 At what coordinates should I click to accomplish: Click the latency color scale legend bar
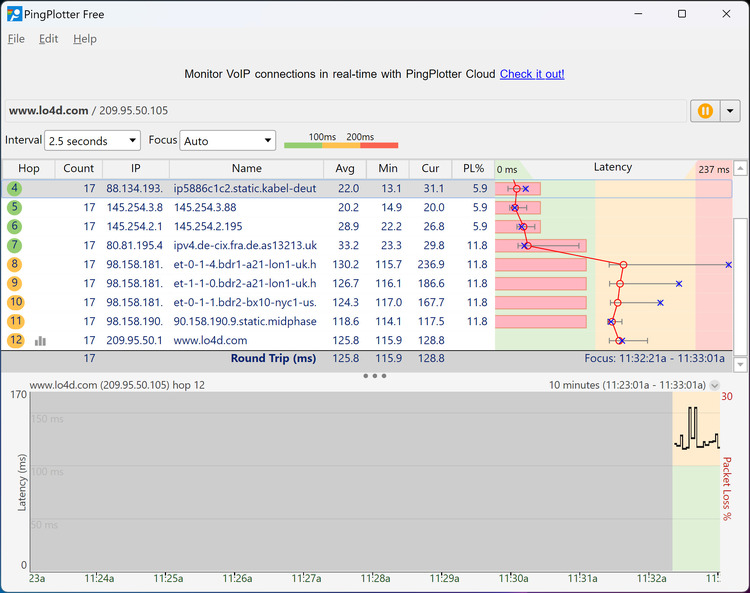pyautogui.click(x=341, y=145)
